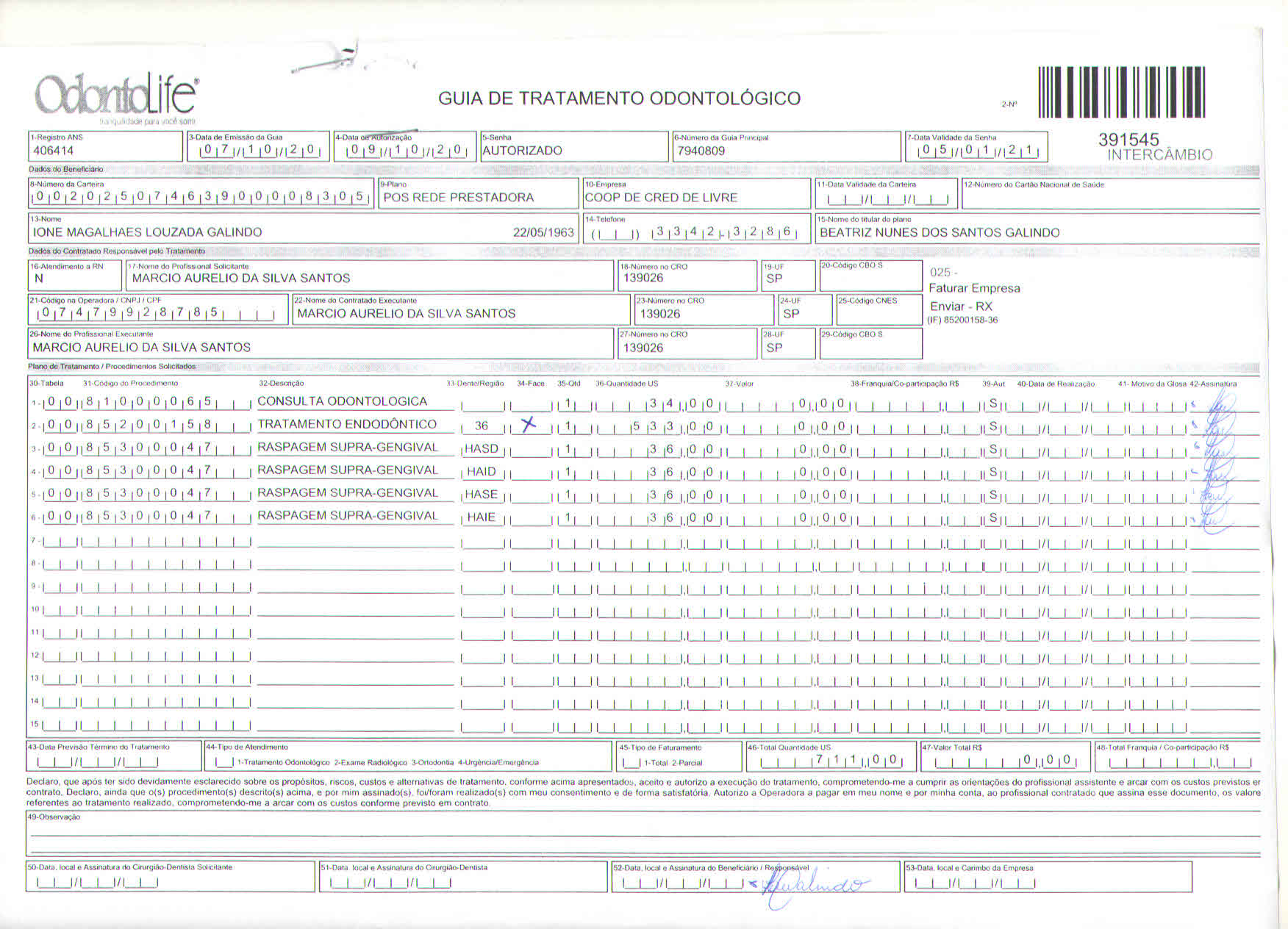
Task: Select description TRATAMENTO ENDODÔNTICO
Action: coord(347,424)
